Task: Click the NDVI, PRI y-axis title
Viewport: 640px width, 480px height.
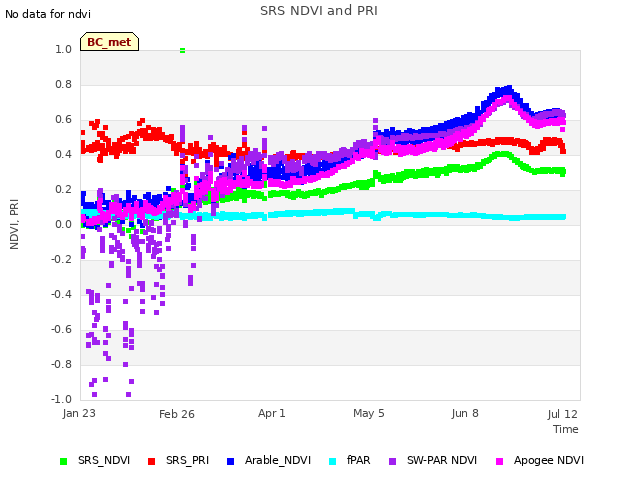Action: click(14, 224)
